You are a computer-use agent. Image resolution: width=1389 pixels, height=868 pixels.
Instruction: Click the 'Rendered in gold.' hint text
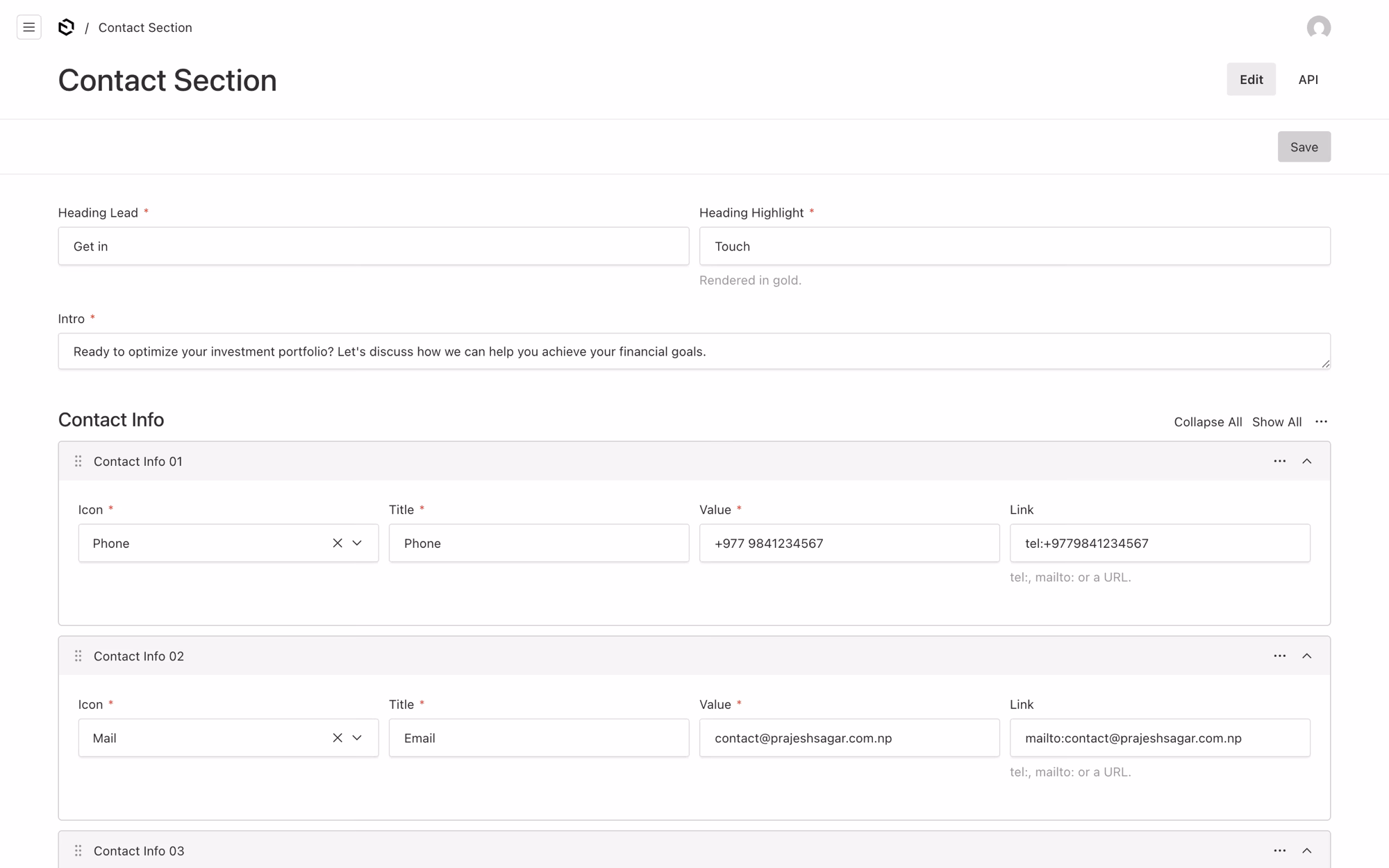750,280
